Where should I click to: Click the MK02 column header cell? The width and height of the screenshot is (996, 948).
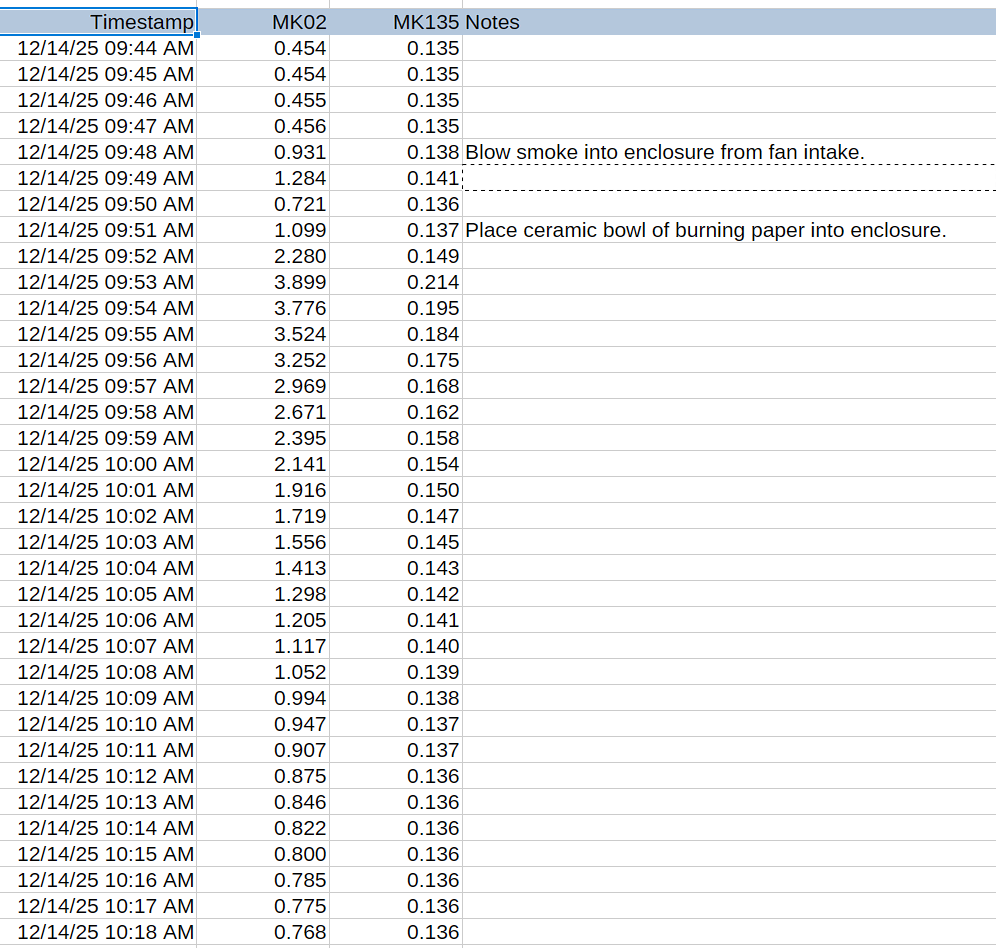(264, 22)
